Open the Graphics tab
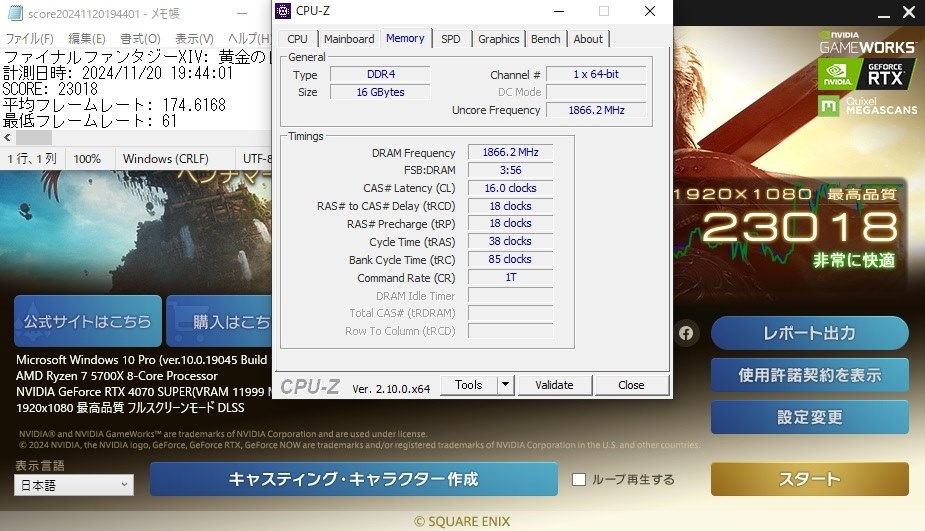Viewport: 925px width, 531px height. click(498, 39)
